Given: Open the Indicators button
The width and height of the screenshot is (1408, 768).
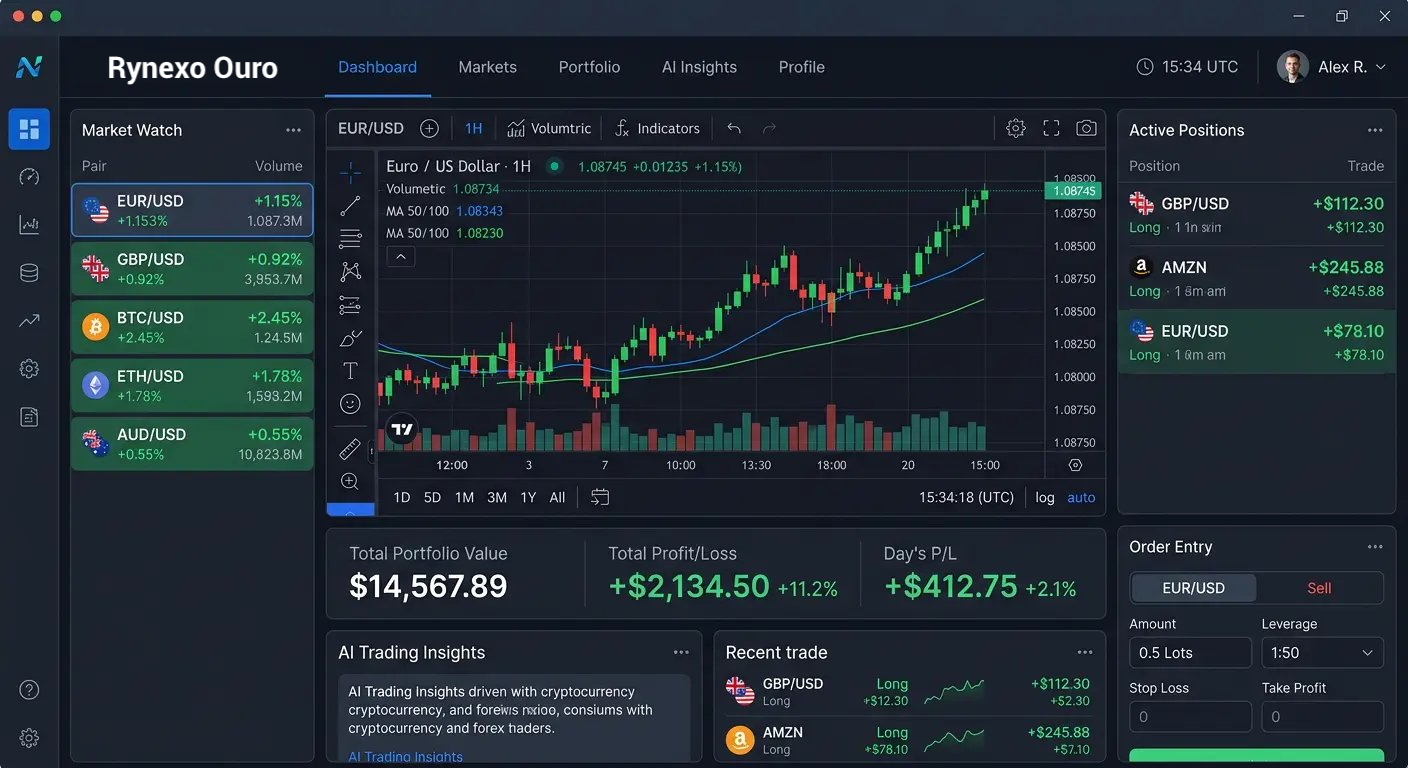Looking at the screenshot, I should [657, 128].
